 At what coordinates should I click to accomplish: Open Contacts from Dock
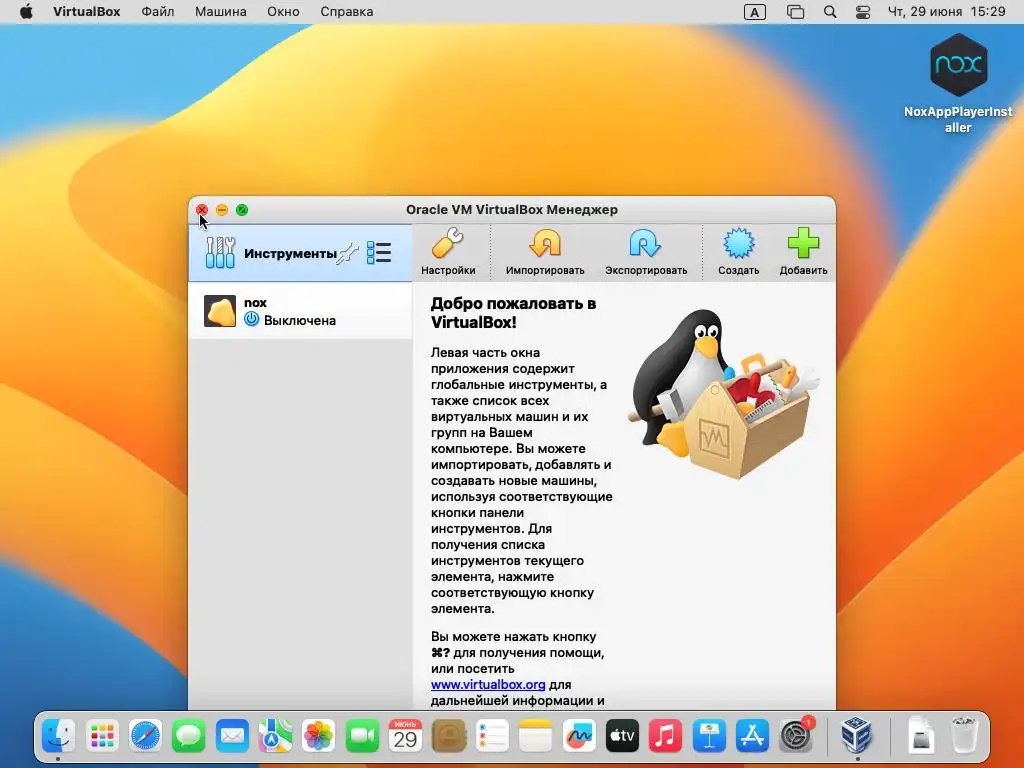(449, 737)
